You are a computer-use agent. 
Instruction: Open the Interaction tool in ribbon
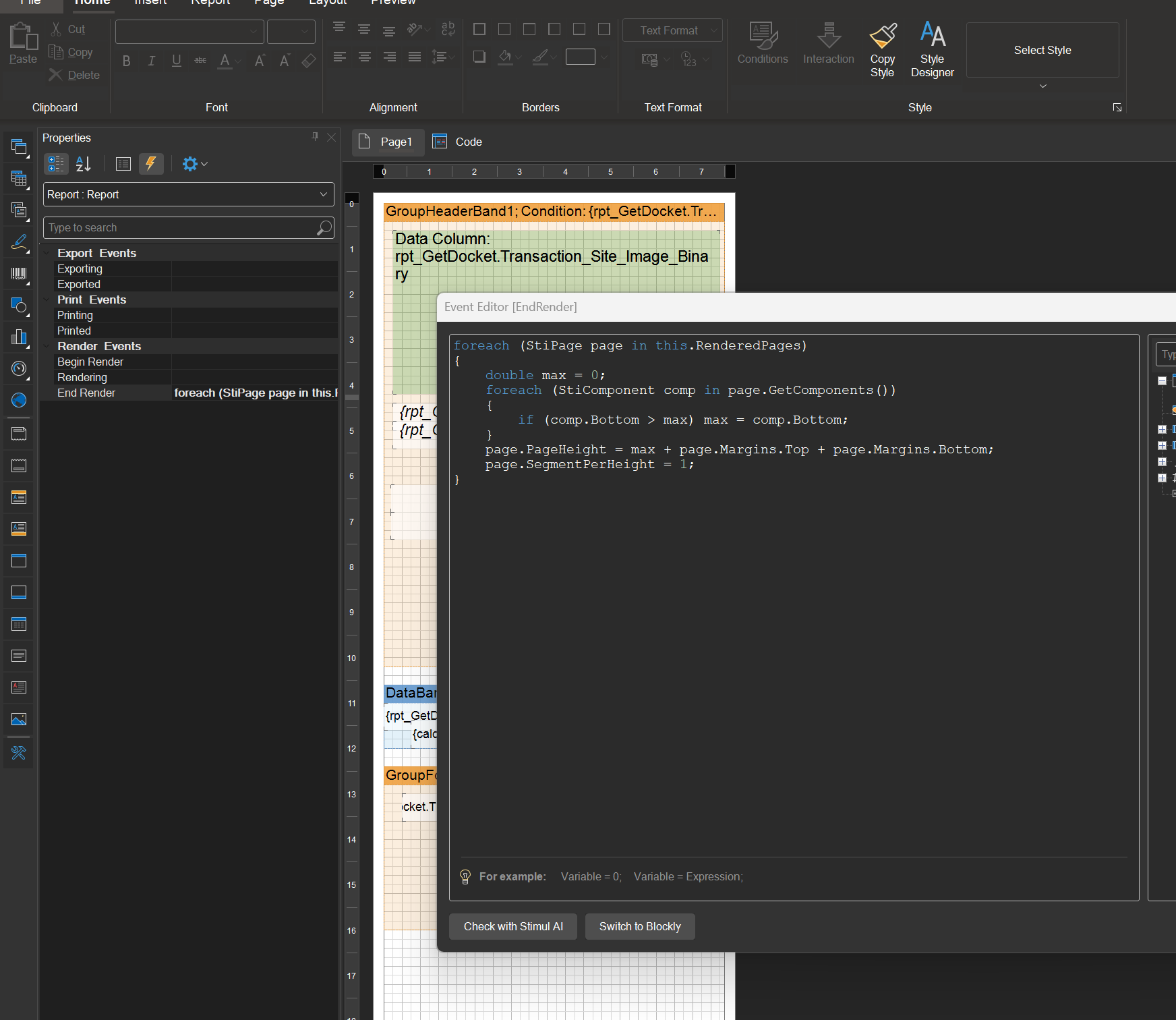click(x=828, y=43)
